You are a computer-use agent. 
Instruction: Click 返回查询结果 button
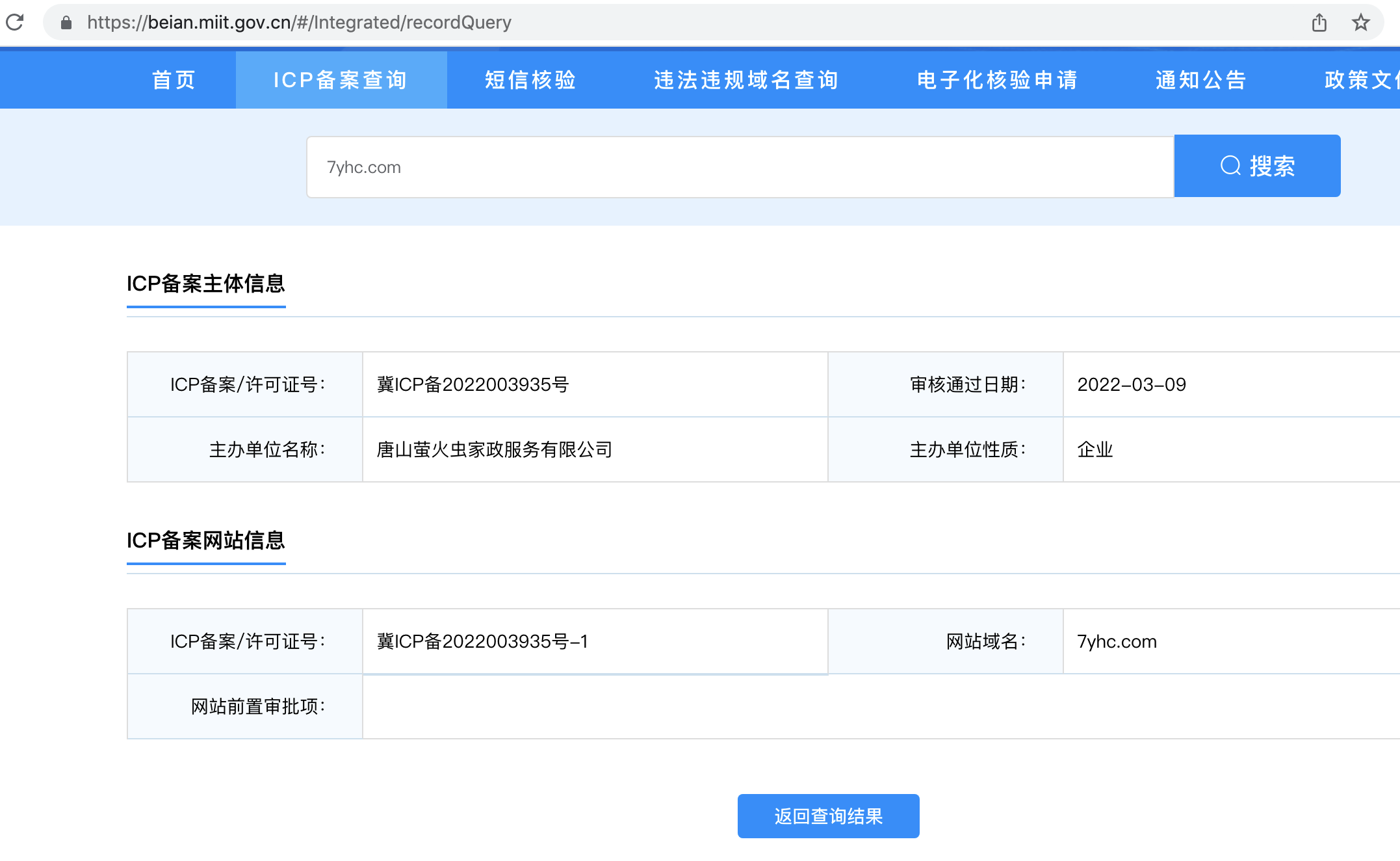click(828, 816)
